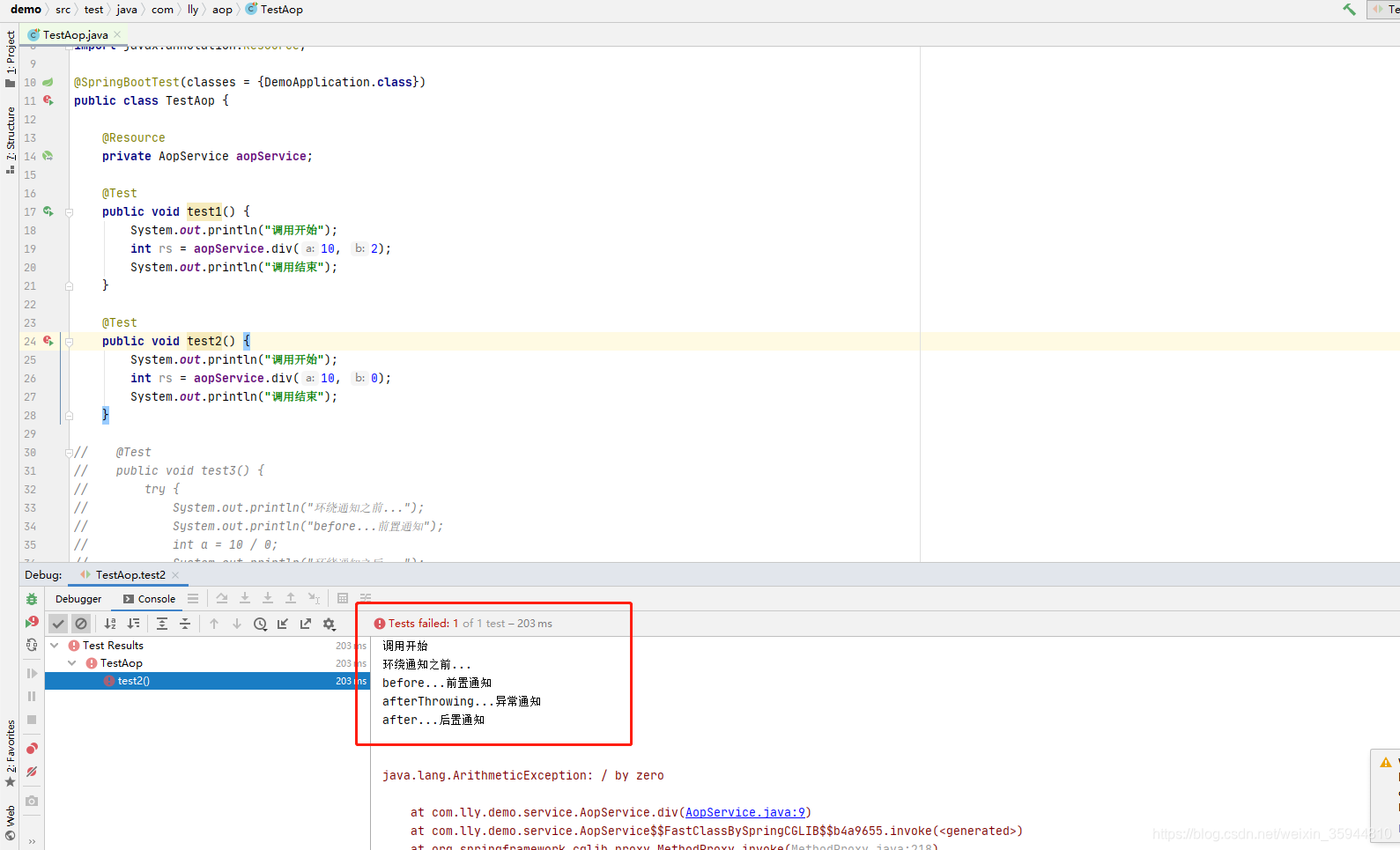Click the thread dump camera icon
The height and width of the screenshot is (850, 1400).
32,801
